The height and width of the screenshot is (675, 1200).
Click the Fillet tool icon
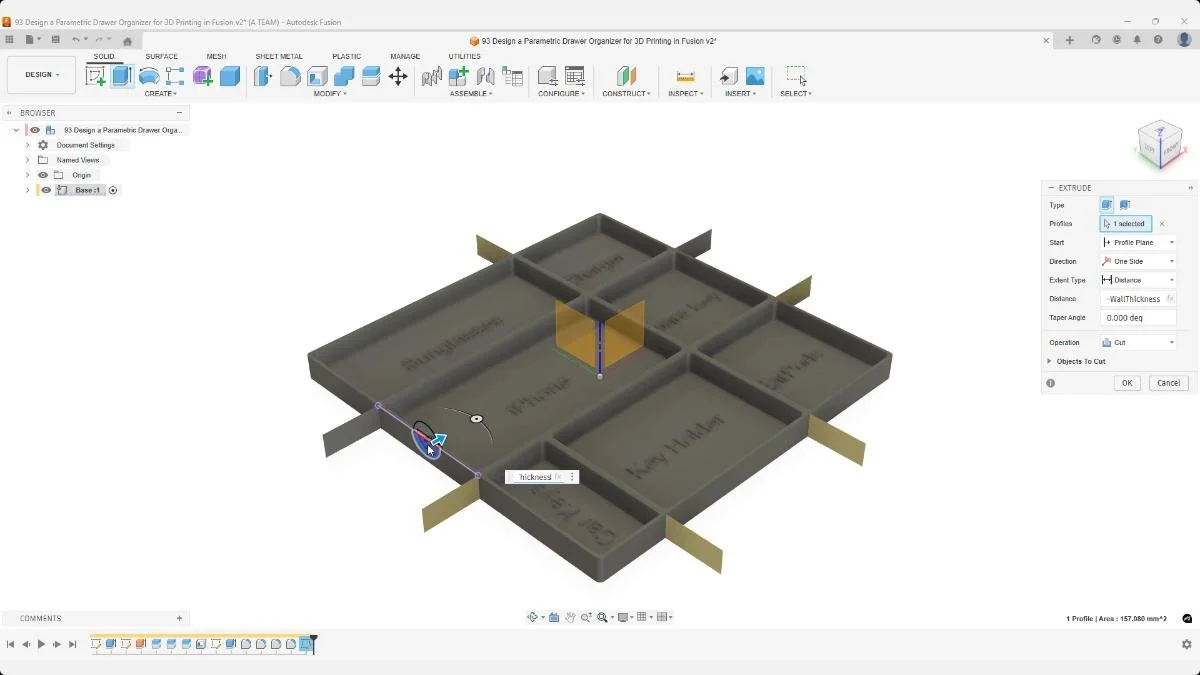click(x=290, y=75)
